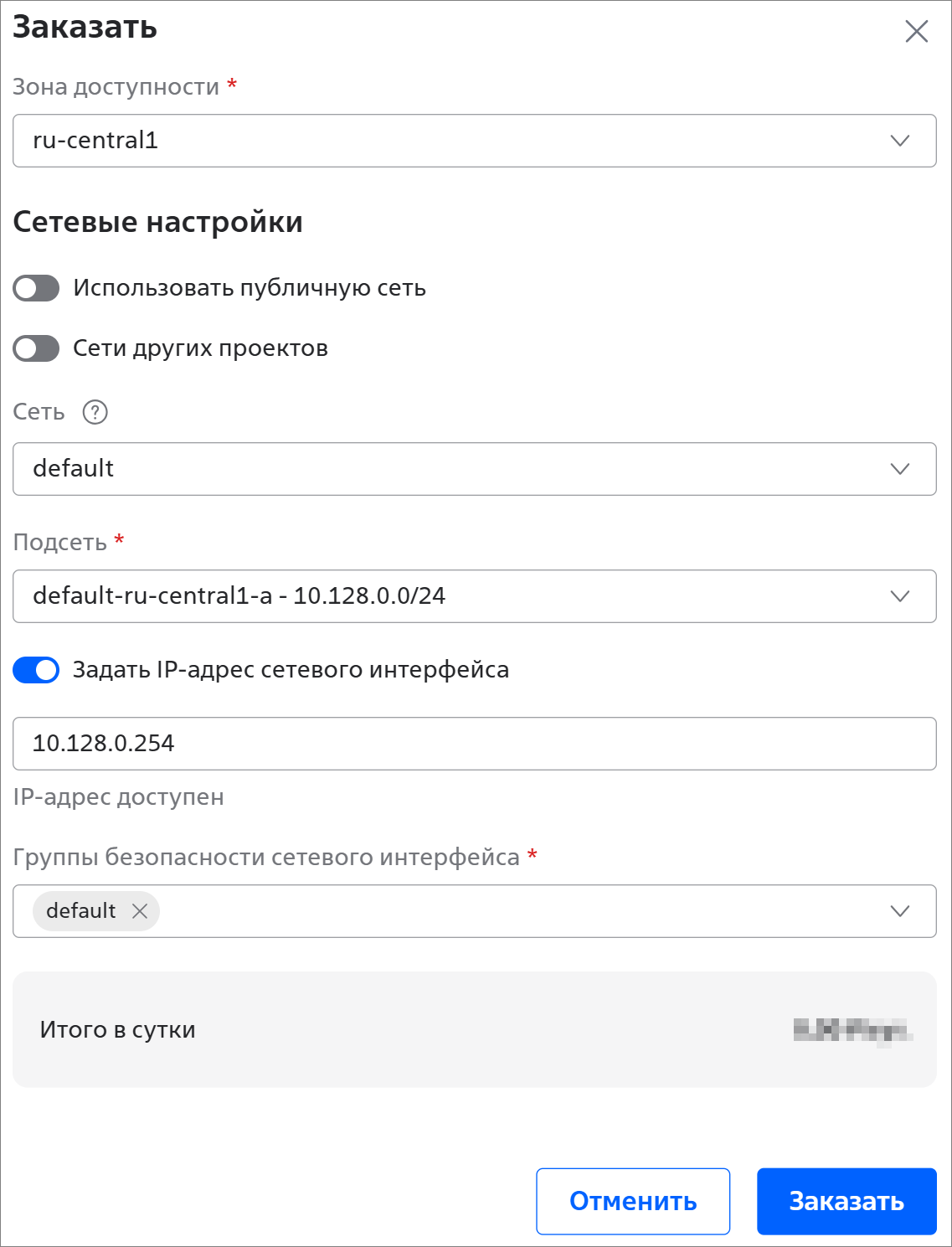Turn on Сети других проектов switch

[36, 348]
